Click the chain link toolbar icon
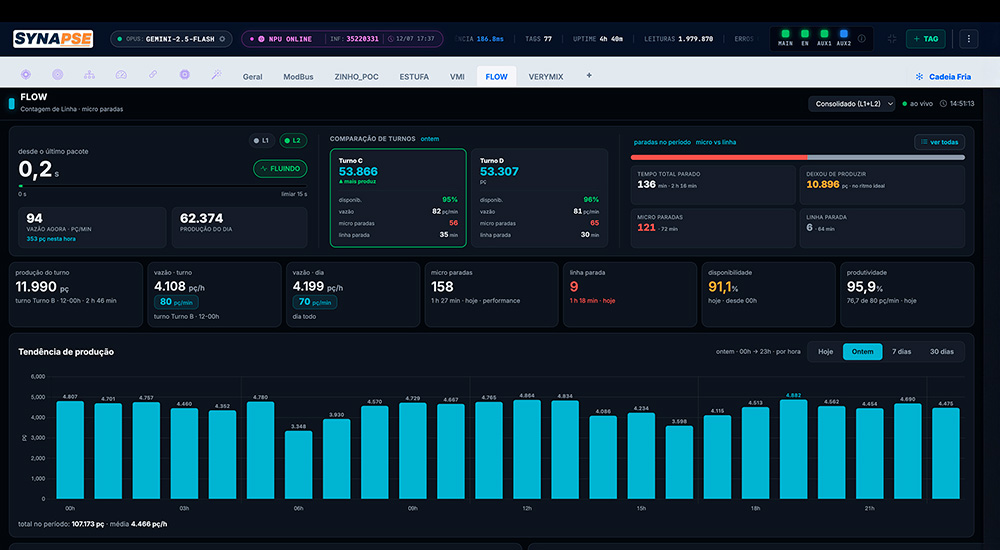This screenshot has width=1000, height=550. click(x=153, y=75)
